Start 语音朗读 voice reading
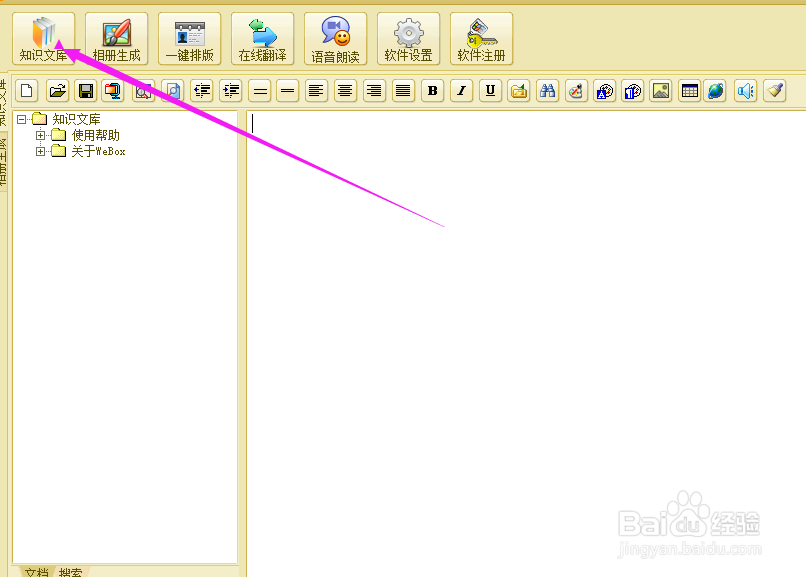The width and height of the screenshot is (806, 577). click(336, 39)
